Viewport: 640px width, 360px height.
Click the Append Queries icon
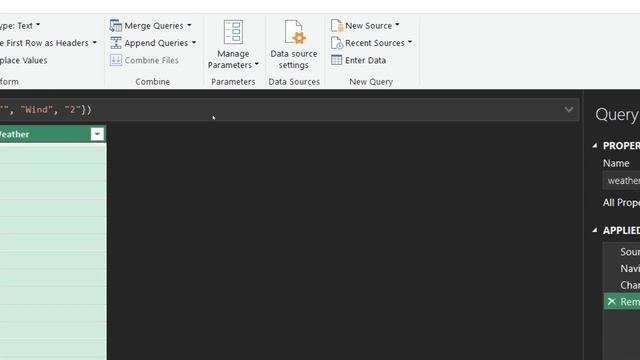click(116, 43)
